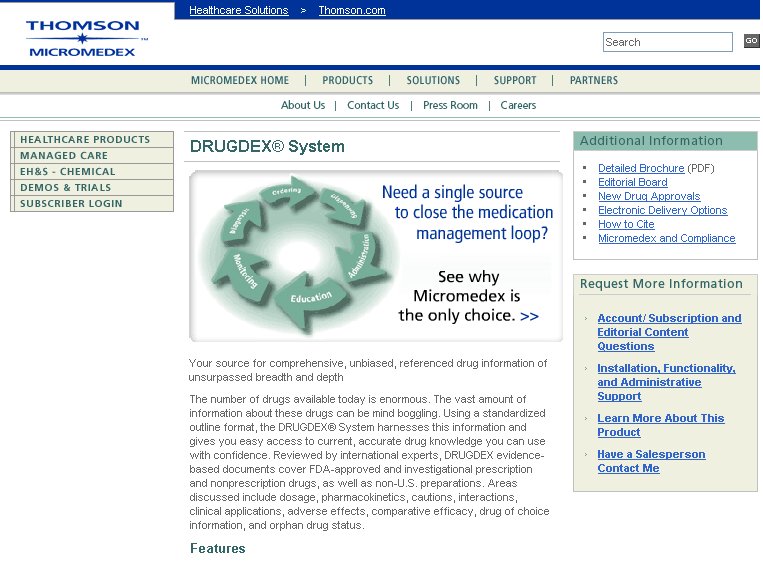This screenshot has width=763, height=561.
Task: Open the Contact Us link
Action: pyautogui.click(x=373, y=105)
